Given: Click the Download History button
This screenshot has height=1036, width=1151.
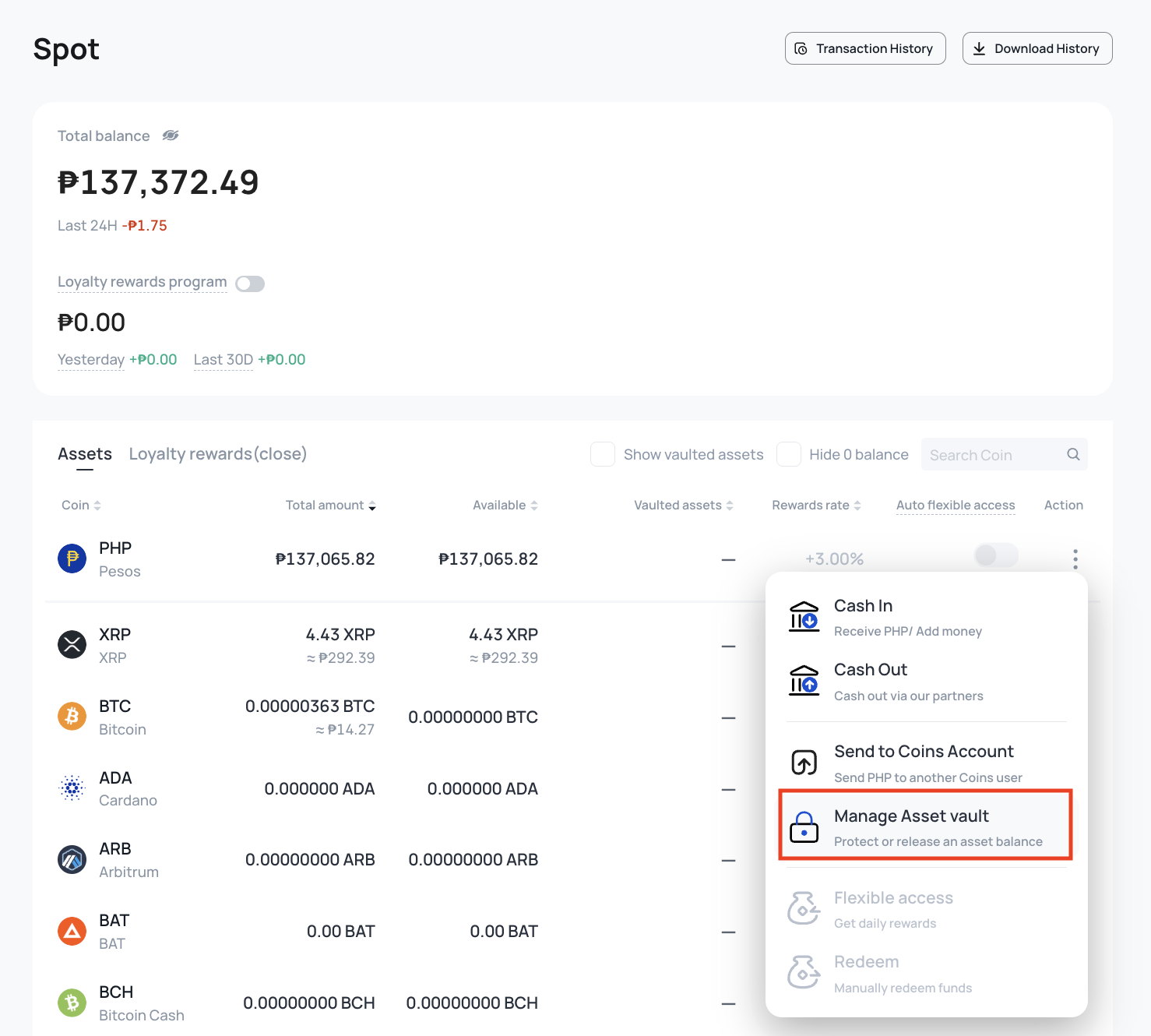Looking at the screenshot, I should tap(1037, 48).
